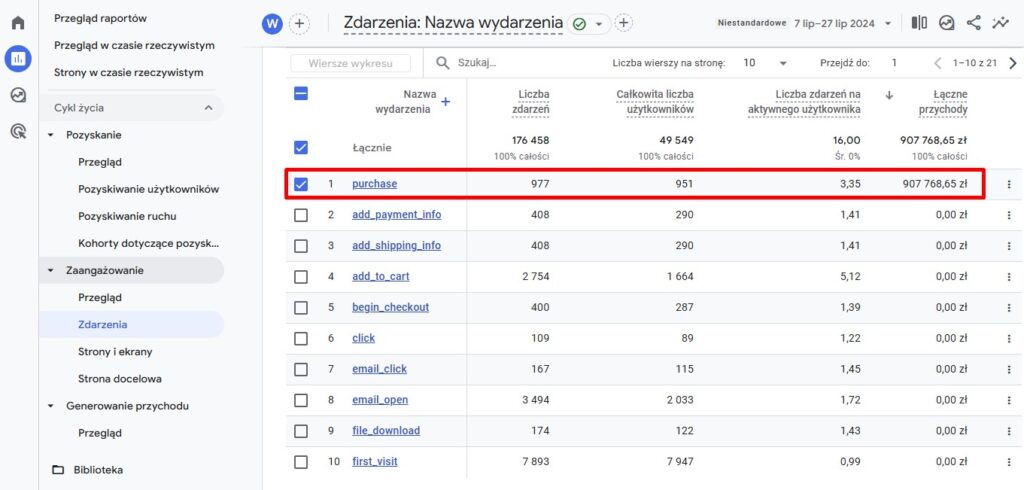The image size is (1024, 490).
Task: Open the three-dot menu for begin_checkout row
Action: tap(1009, 307)
